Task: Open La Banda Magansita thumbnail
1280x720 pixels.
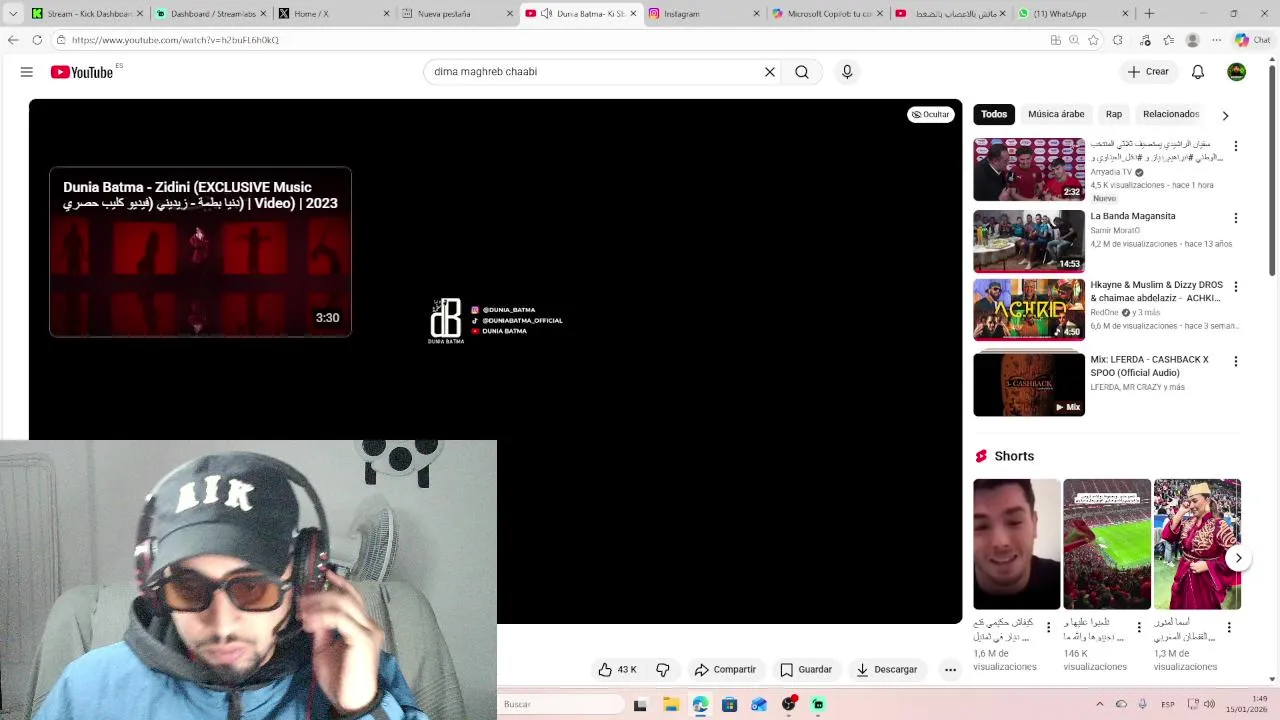Action: click(x=1029, y=241)
